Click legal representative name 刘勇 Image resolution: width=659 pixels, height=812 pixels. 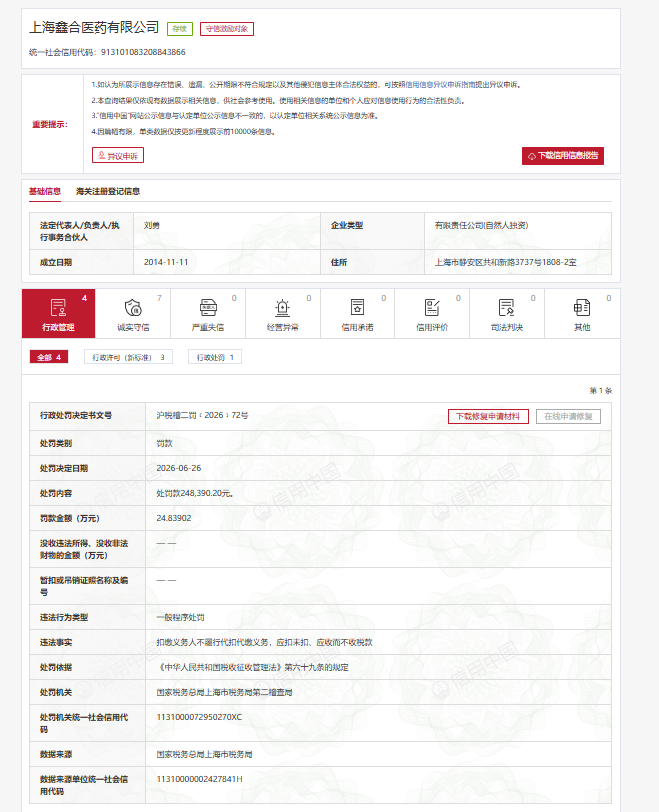point(152,225)
